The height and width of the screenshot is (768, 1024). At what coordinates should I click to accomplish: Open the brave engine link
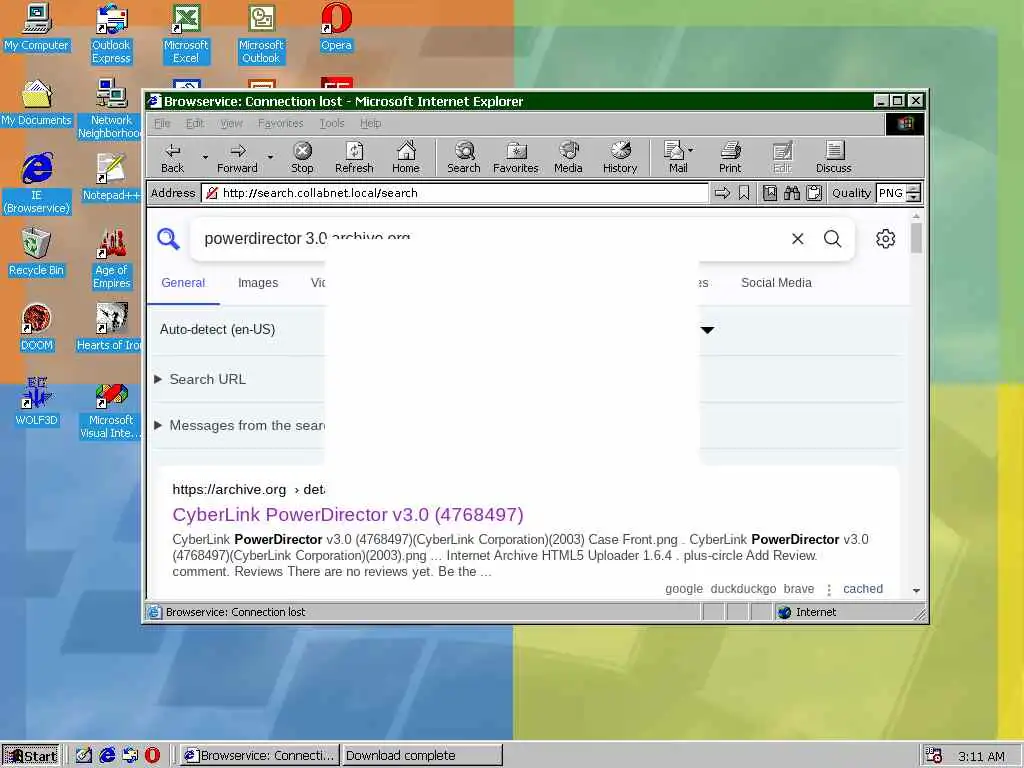[x=799, y=588]
